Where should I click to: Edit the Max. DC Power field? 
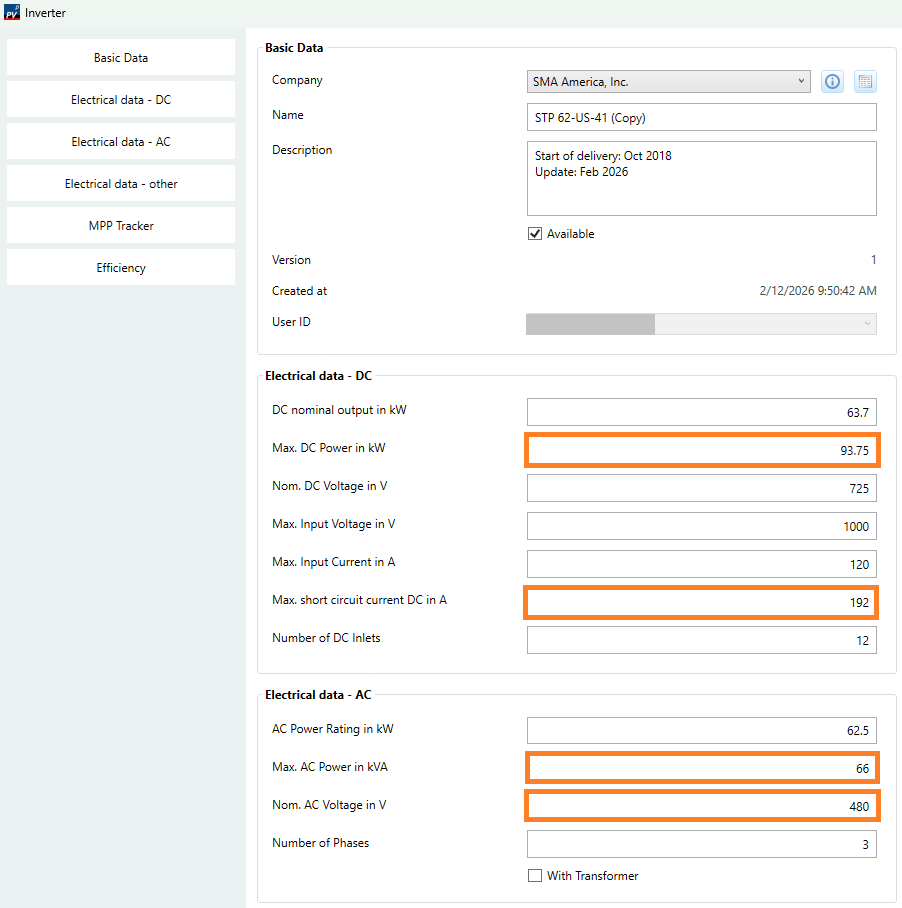(x=701, y=450)
